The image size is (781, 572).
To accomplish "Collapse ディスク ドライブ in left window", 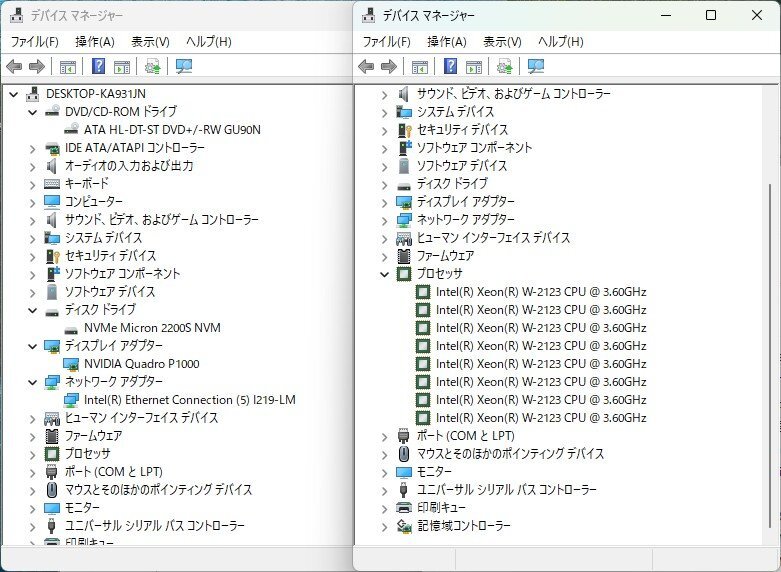I will pos(33,310).
